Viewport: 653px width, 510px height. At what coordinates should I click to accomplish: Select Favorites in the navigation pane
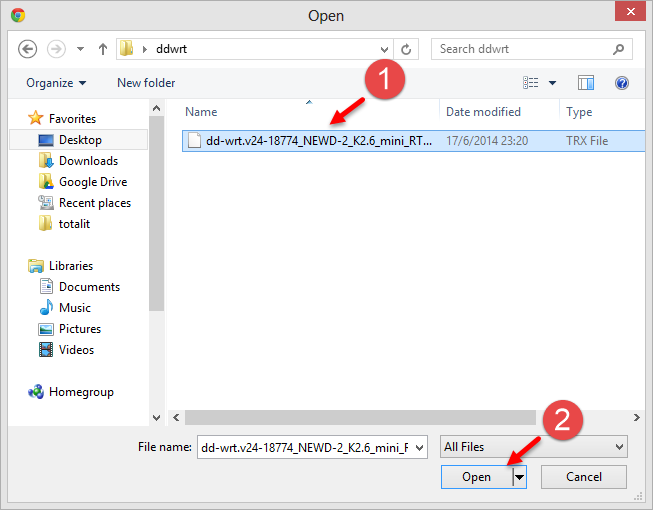click(72, 119)
